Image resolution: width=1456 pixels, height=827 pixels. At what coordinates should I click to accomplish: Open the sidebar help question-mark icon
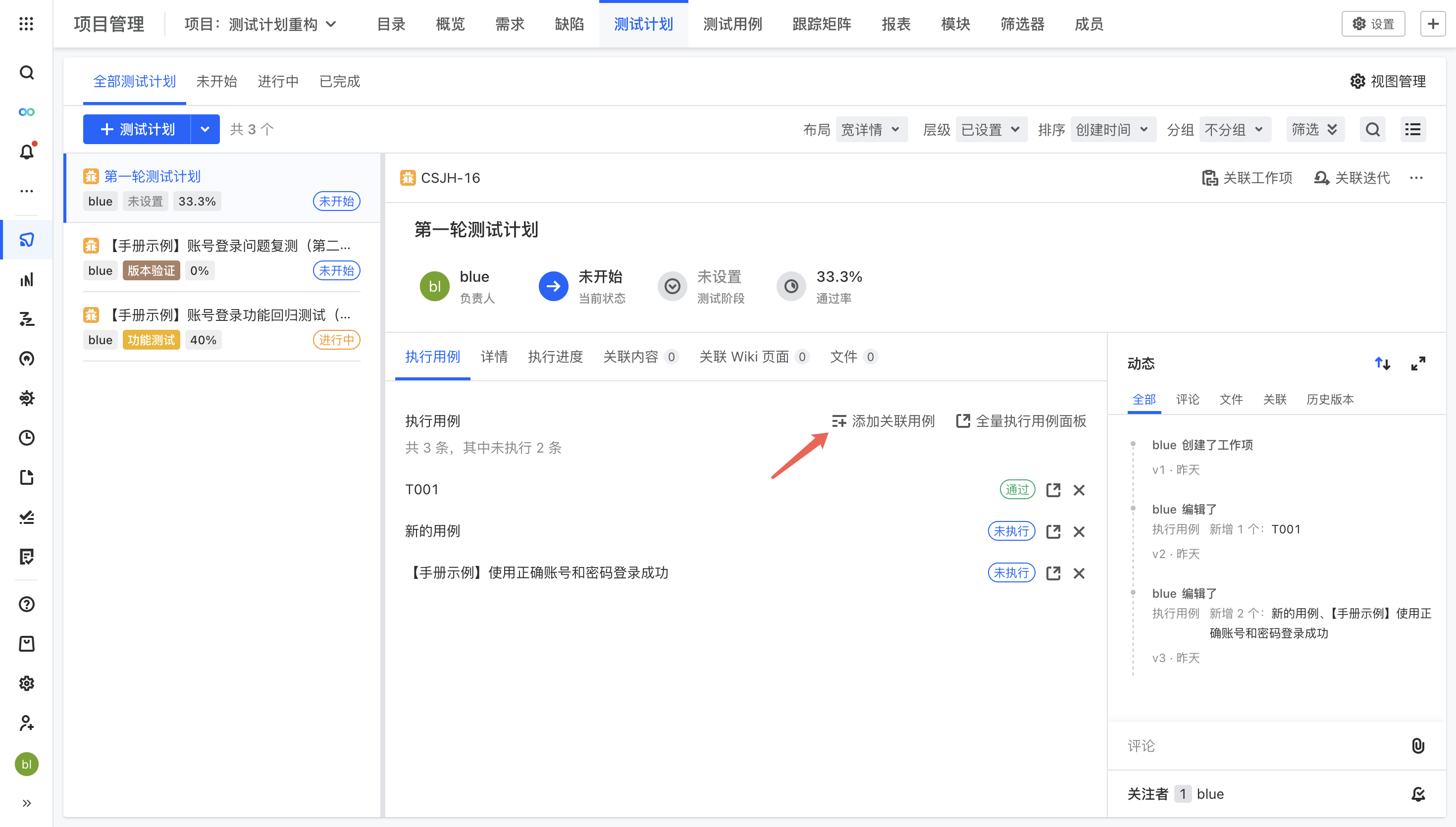point(26,604)
